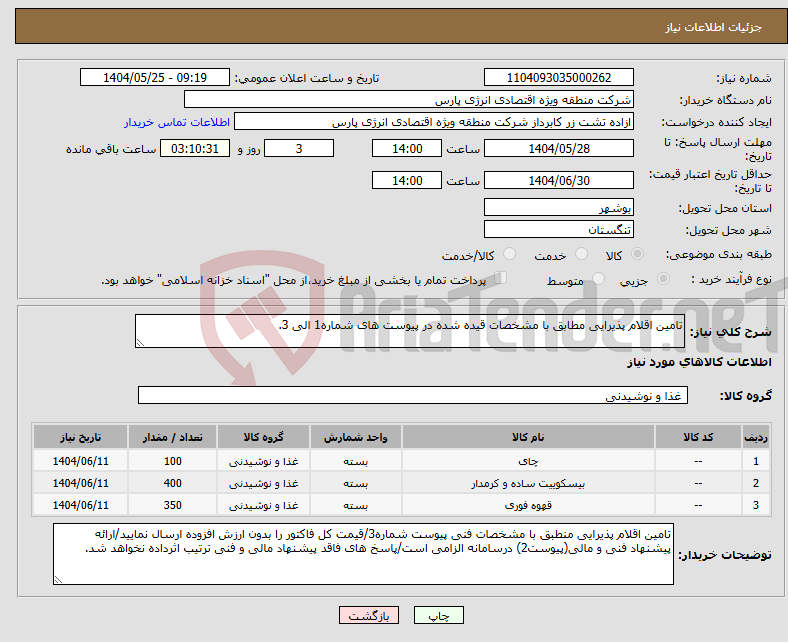Viewport: 788px width, 642px height.
Task: Click the استان محل تحویل field بوشهر
Action: [558, 207]
